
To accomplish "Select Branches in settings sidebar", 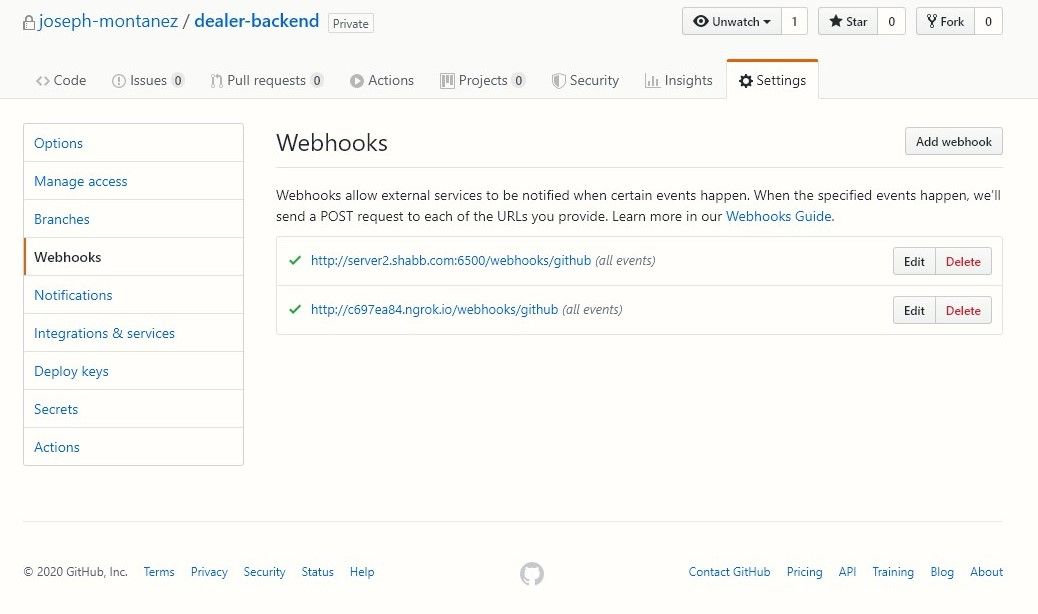I will (133, 219).
